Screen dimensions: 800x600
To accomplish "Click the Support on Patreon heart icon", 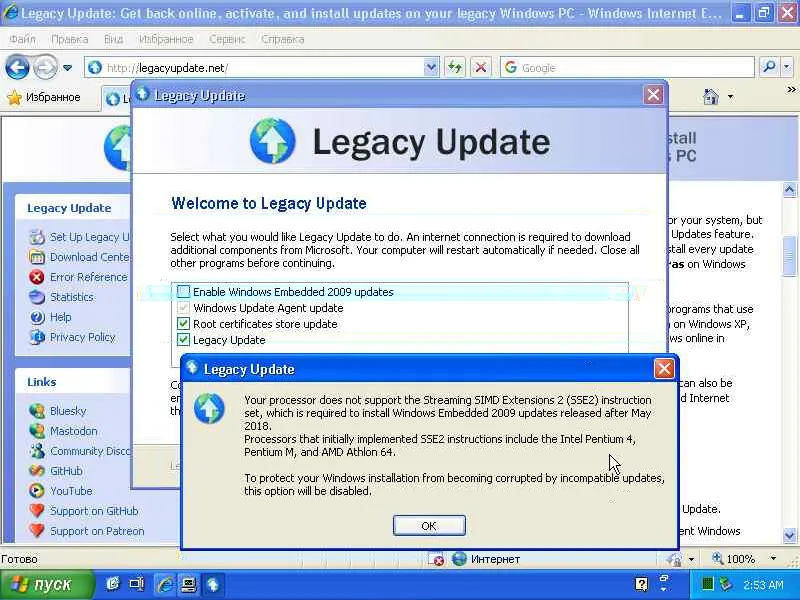I will pos(37,531).
